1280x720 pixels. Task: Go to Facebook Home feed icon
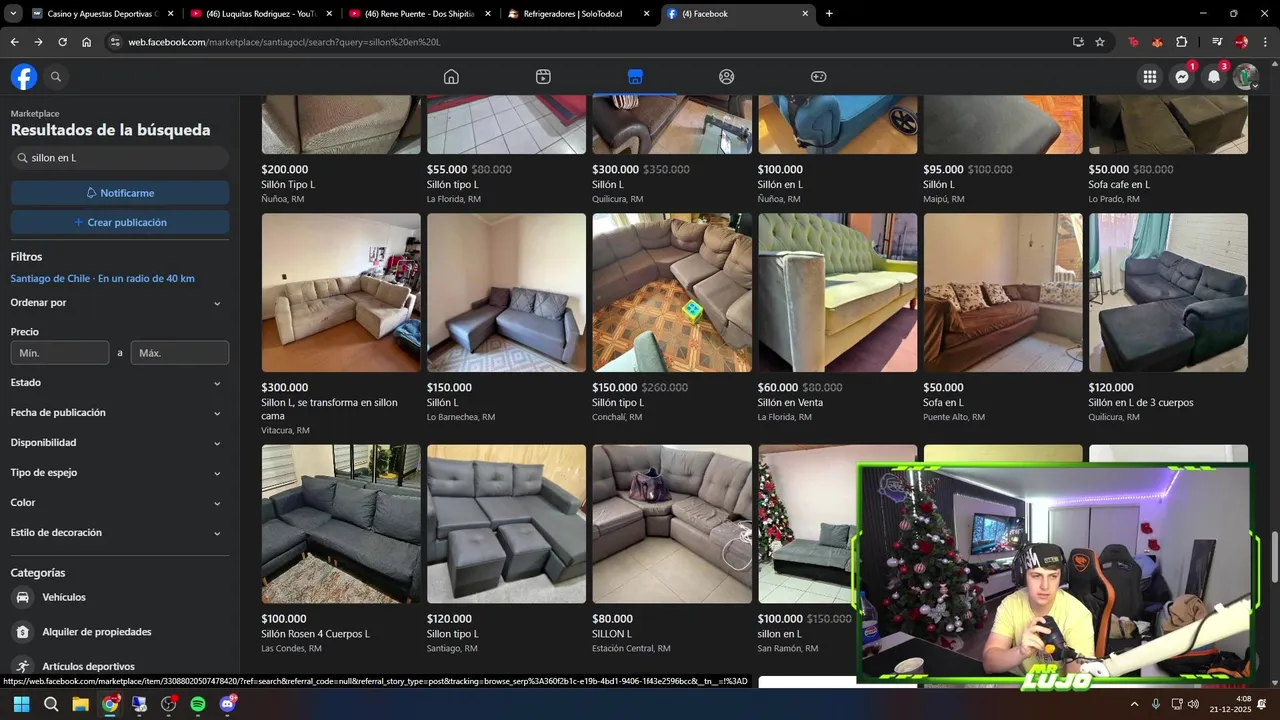point(451,77)
